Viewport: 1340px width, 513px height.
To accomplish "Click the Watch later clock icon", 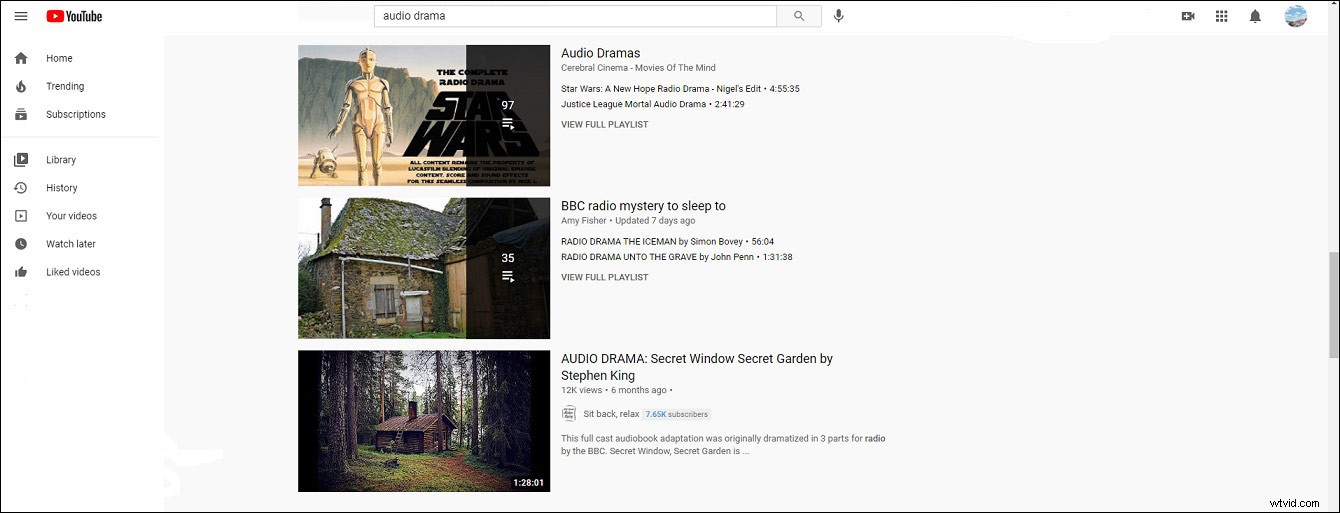I will click(21, 244).
